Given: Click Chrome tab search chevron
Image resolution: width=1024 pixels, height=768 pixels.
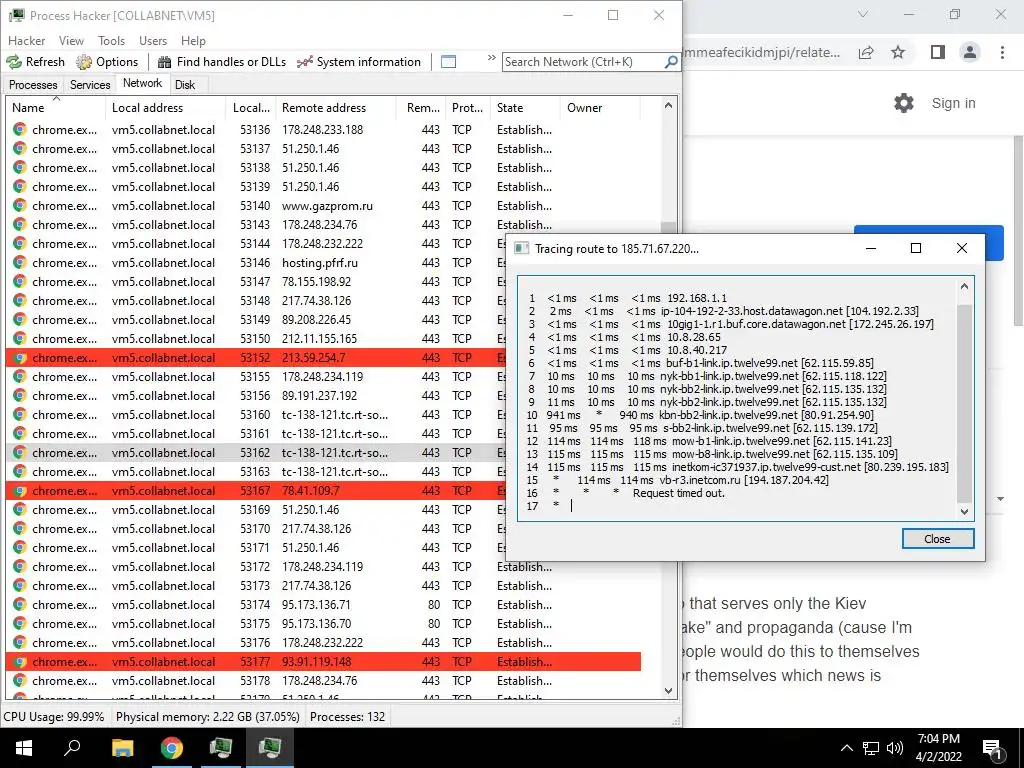Looking at the screenshot, I should point(863,14).
